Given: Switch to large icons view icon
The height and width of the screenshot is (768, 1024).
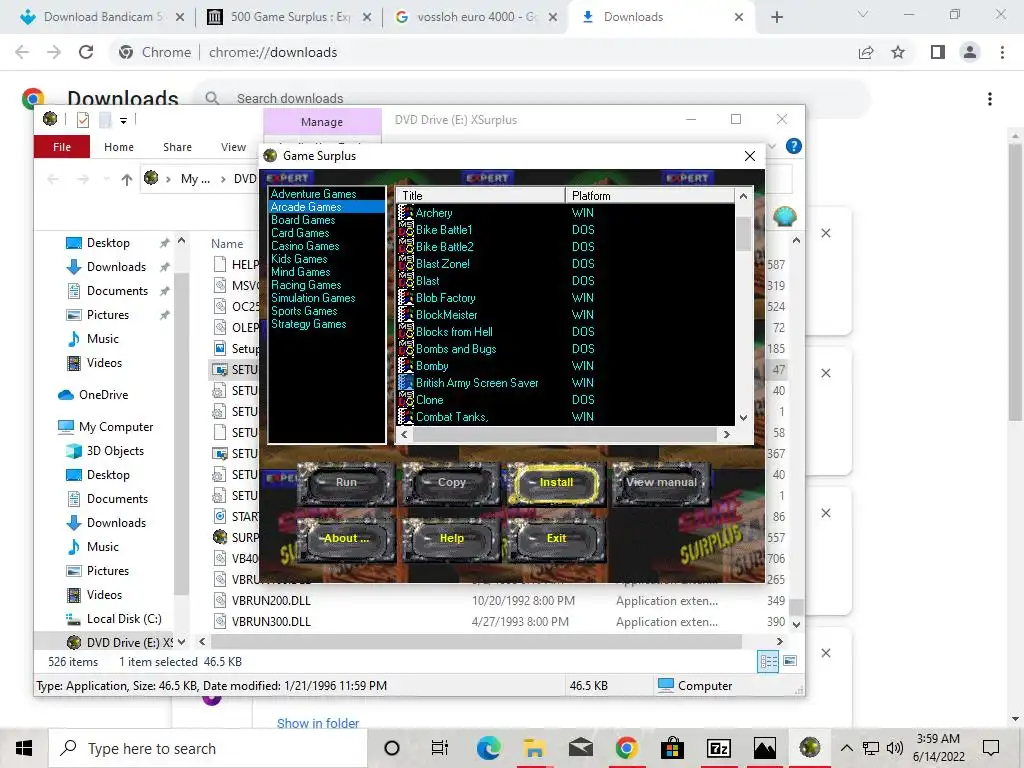Looking at the screenshot, I should coord(790,662).
